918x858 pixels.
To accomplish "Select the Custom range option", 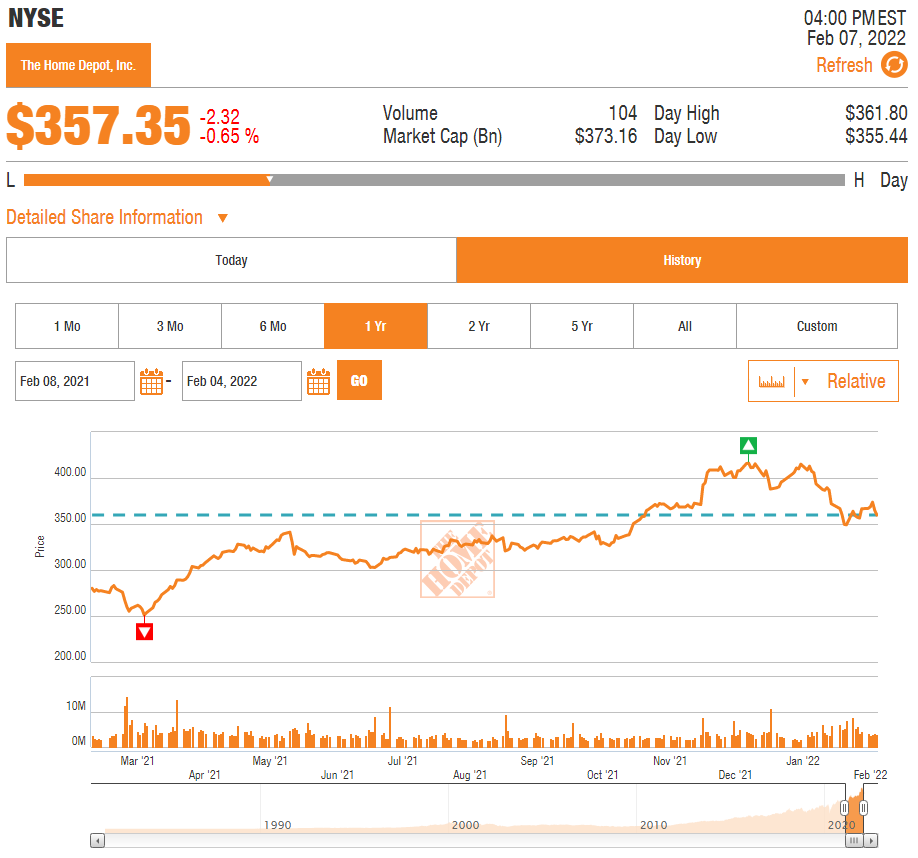I will click(817, 326).
